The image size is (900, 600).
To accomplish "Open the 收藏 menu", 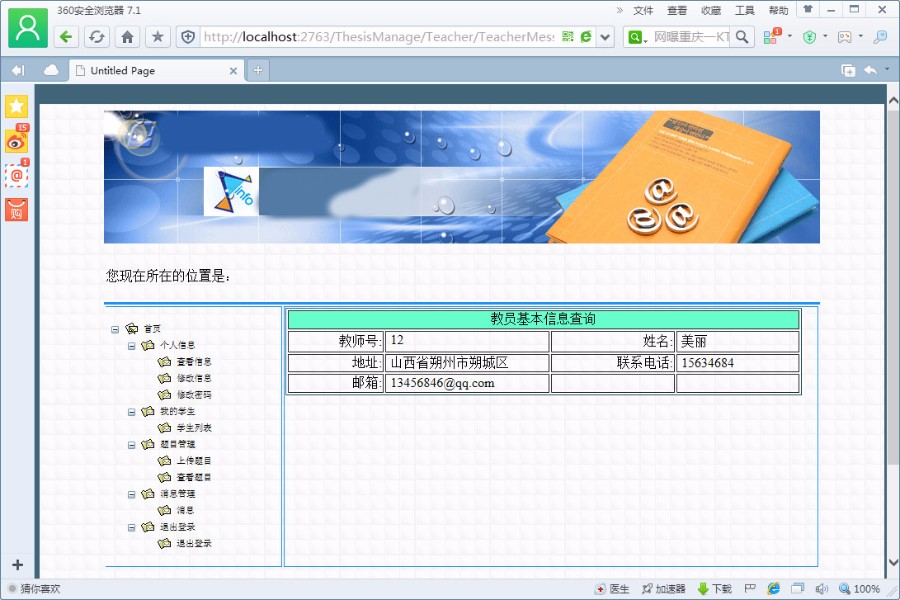I will click(x=711, y=10).
